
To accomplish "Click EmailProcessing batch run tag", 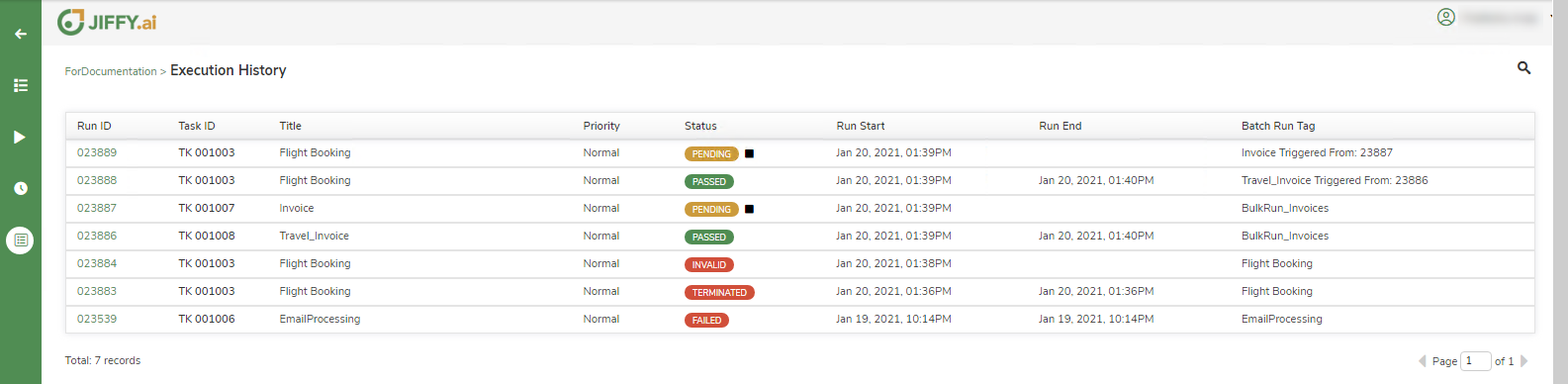I will 1281,319.
